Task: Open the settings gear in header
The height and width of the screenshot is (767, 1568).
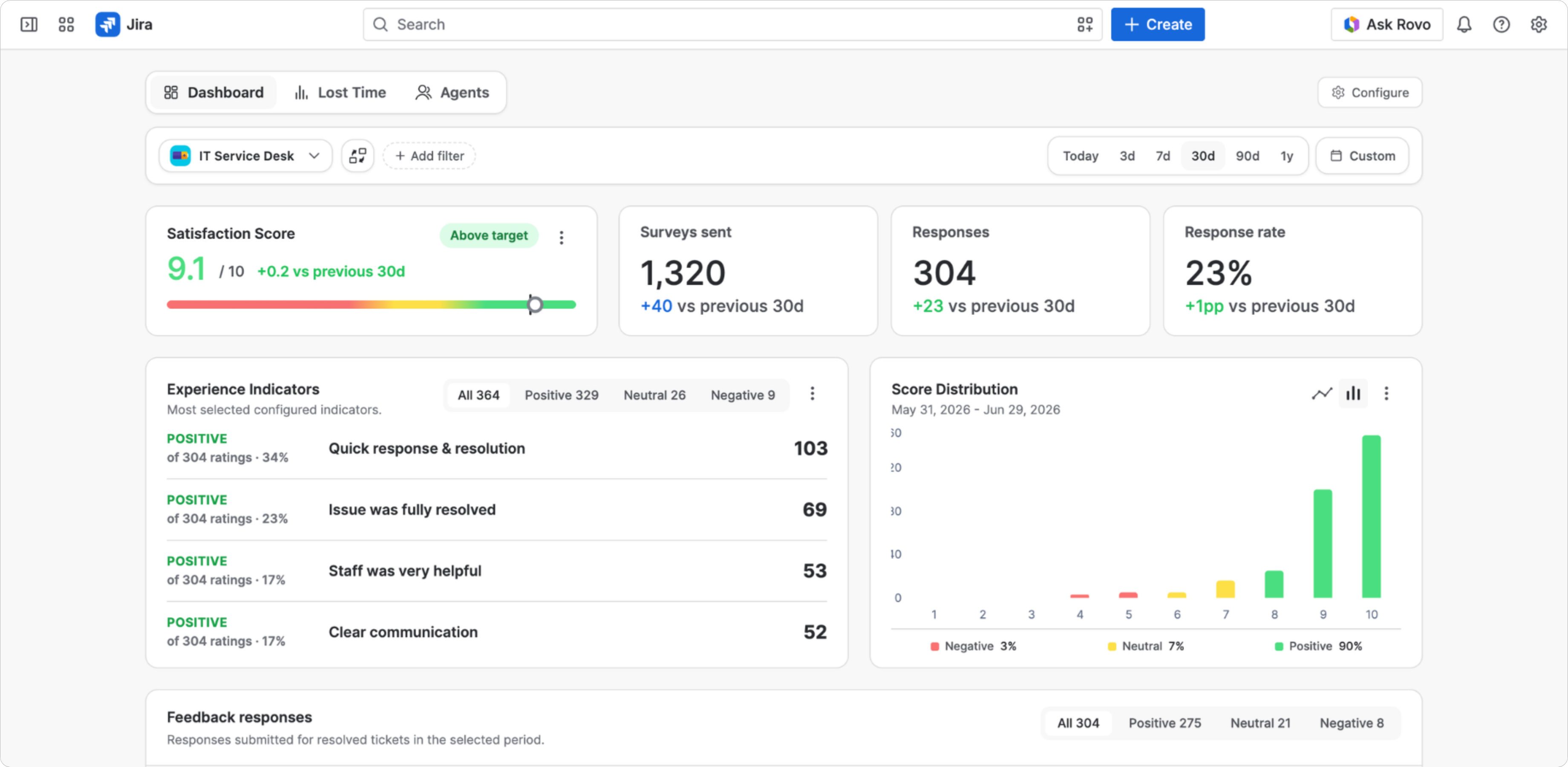Action: 1538,24
